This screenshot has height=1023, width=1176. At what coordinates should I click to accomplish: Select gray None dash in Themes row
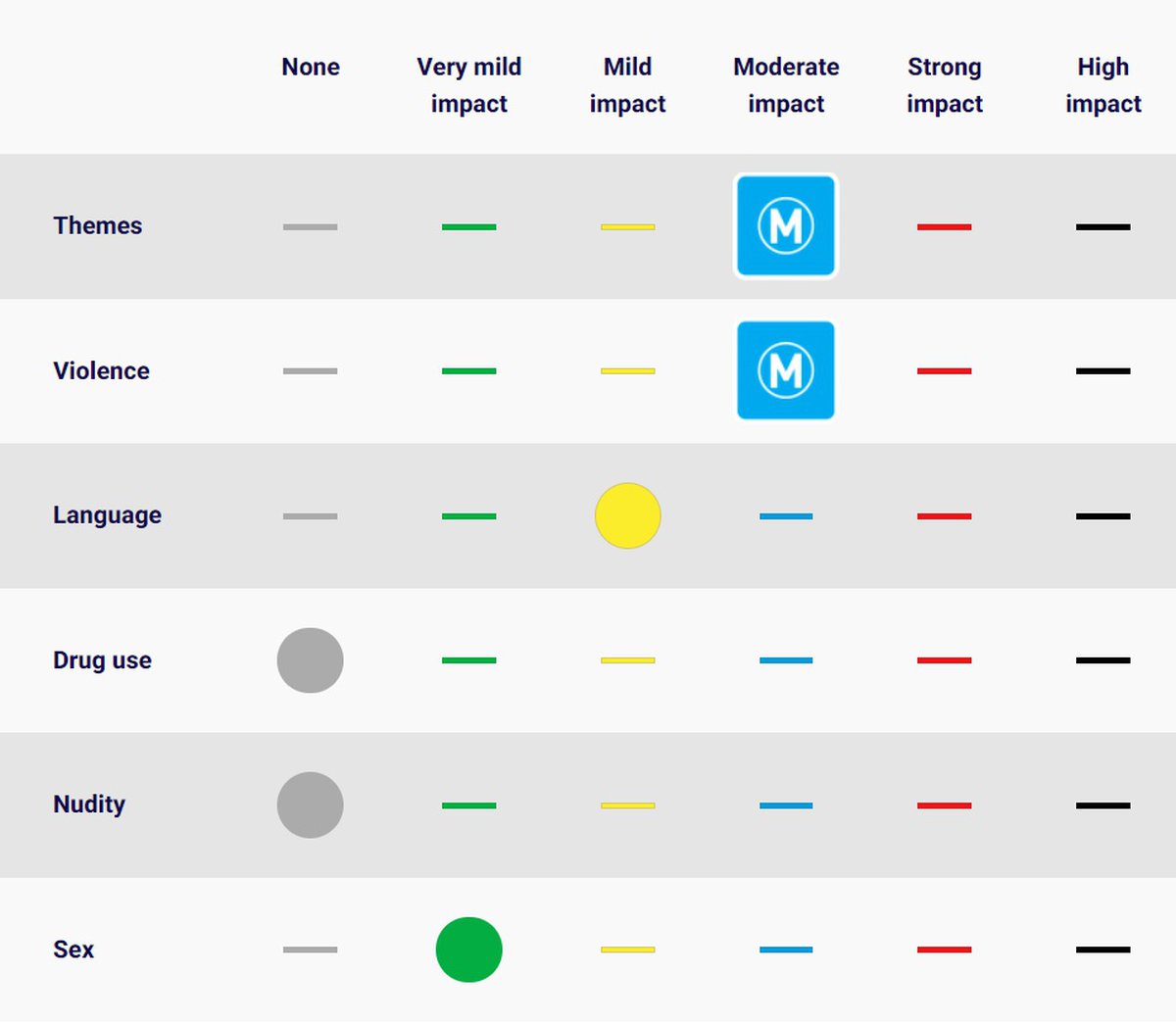pos(311,227)
